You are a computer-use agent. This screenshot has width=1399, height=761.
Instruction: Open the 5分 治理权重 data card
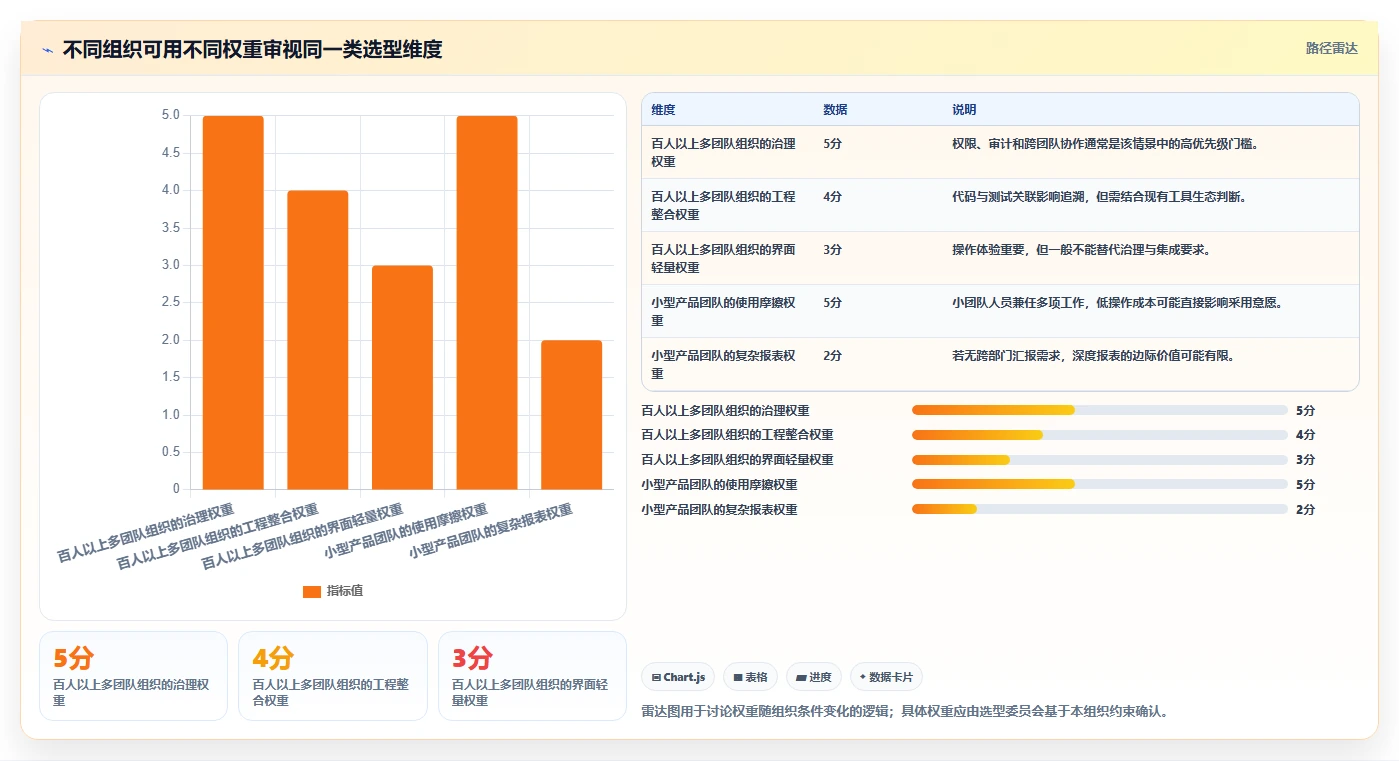[x=133, y=675]
